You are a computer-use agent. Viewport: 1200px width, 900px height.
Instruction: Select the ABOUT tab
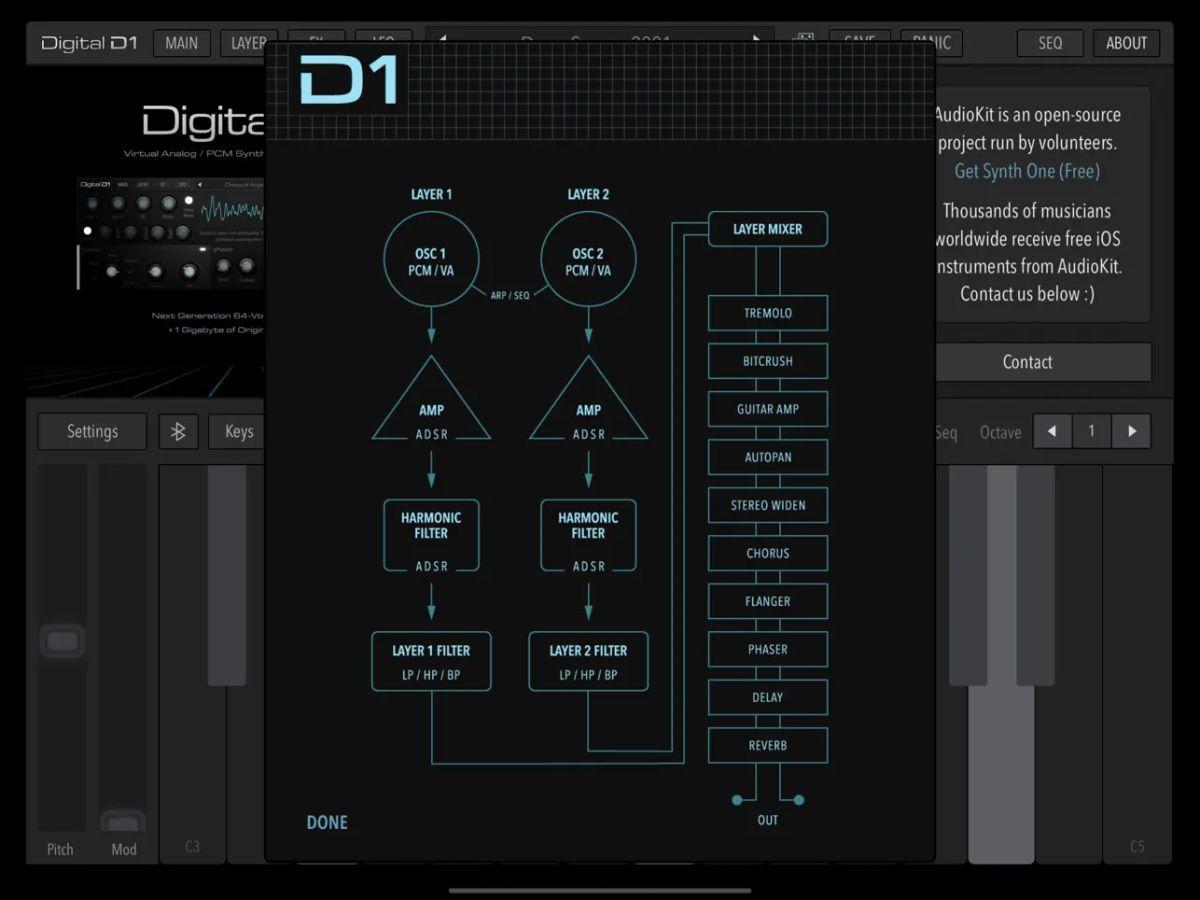(1126, 43)
